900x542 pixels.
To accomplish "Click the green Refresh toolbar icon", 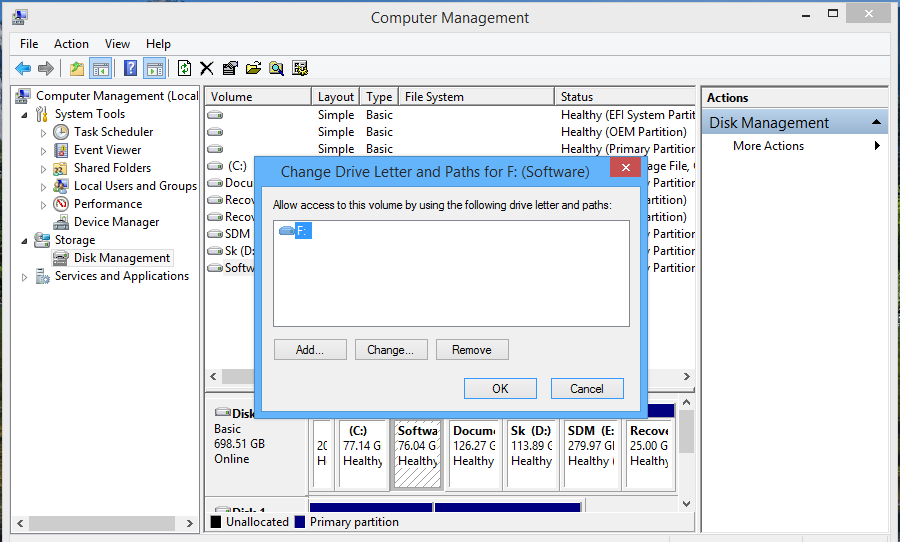I will pyautogui.click(x=184, y=68).
